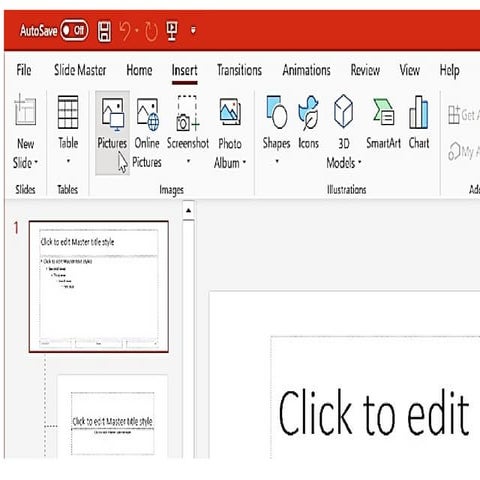The width and height of the screenshot is (480, 480).
Task: Open the Review tab
Action: click(365, 70)
